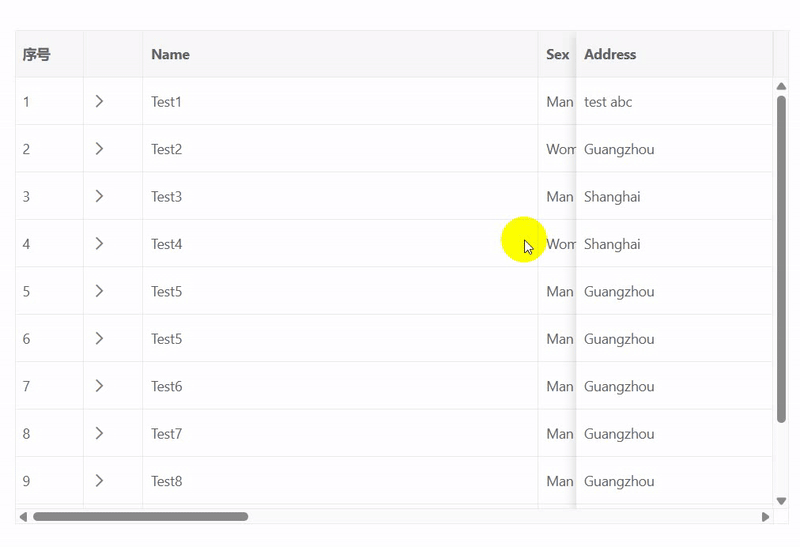Click the horizontal scrollbar right arrow
Viewport: 800px width, 547px height.
(x=766, y=517)
